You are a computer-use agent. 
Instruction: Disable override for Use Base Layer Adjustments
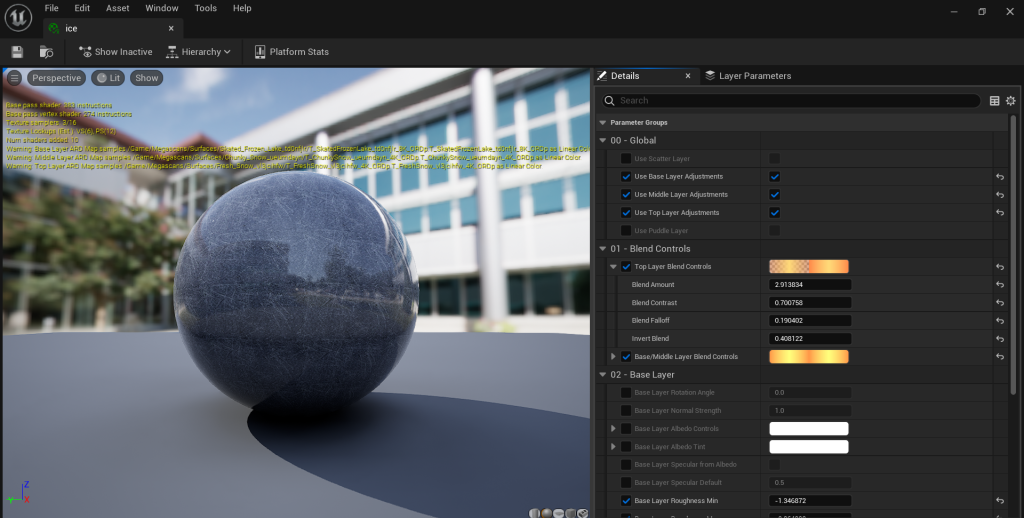coord(626,176)
